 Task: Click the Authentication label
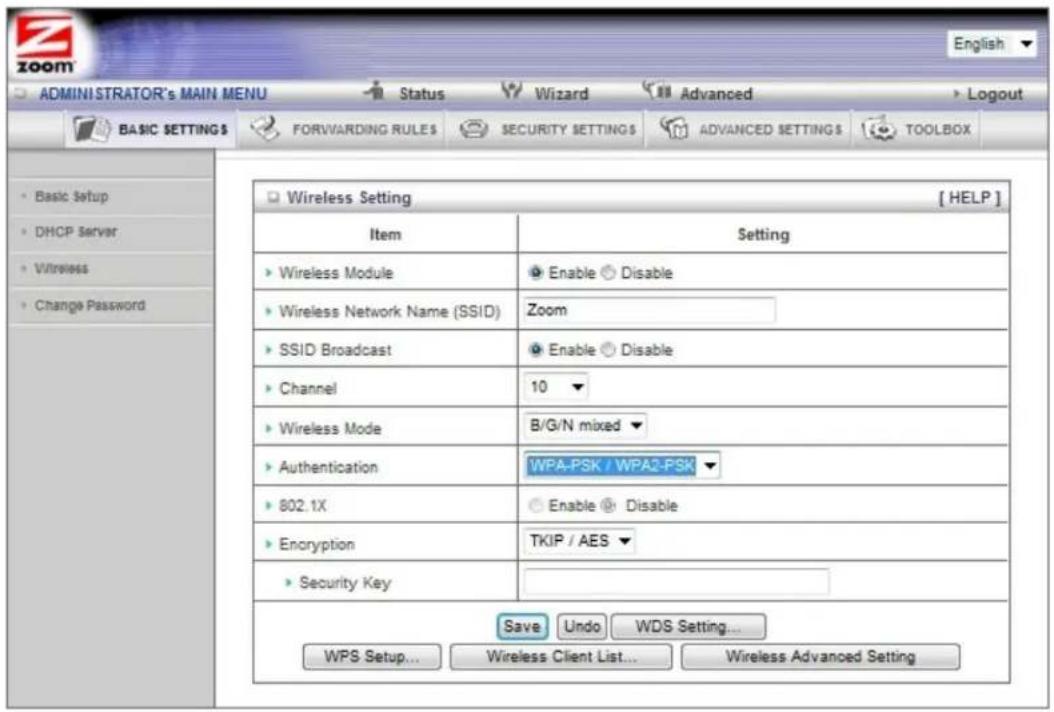(328, 467)
